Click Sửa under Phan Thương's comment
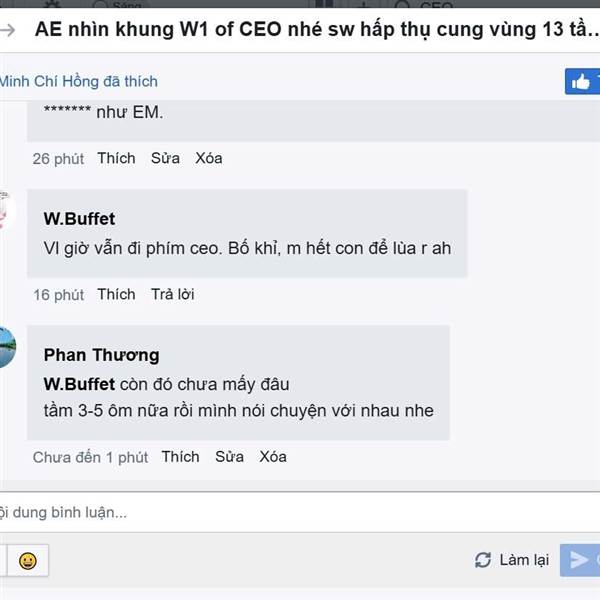600x600 pixels. pyautogui.click(x=229, y=457)
